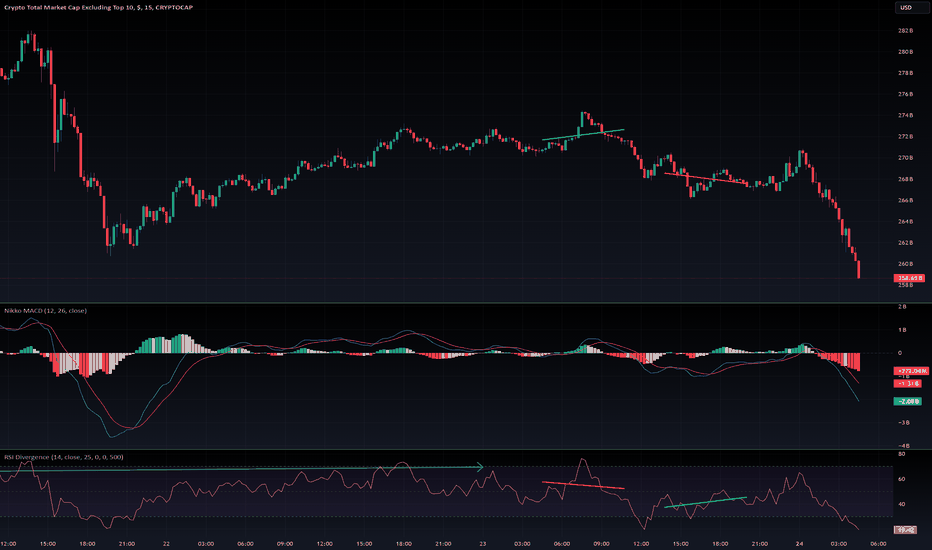Open the Nikko MACD (12, 26, close) indicator legend
This screenshot has width=932, height=550.
coord(45,311)
